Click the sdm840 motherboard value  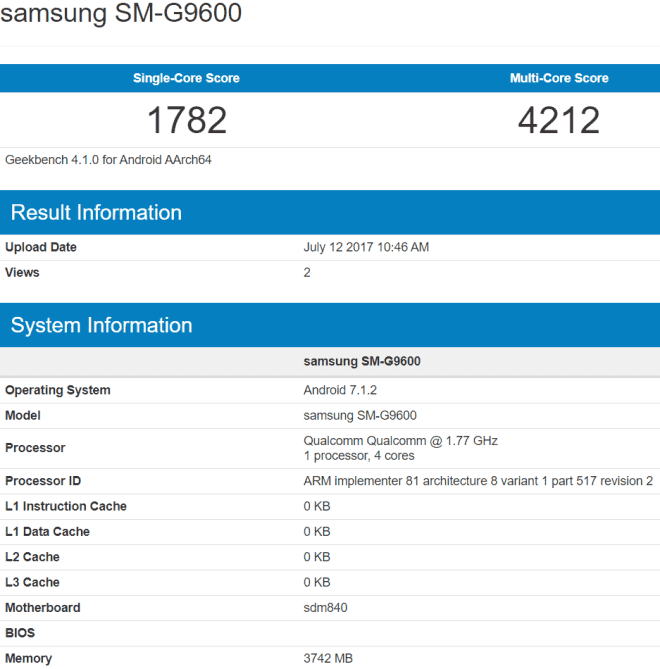[324, 608]
